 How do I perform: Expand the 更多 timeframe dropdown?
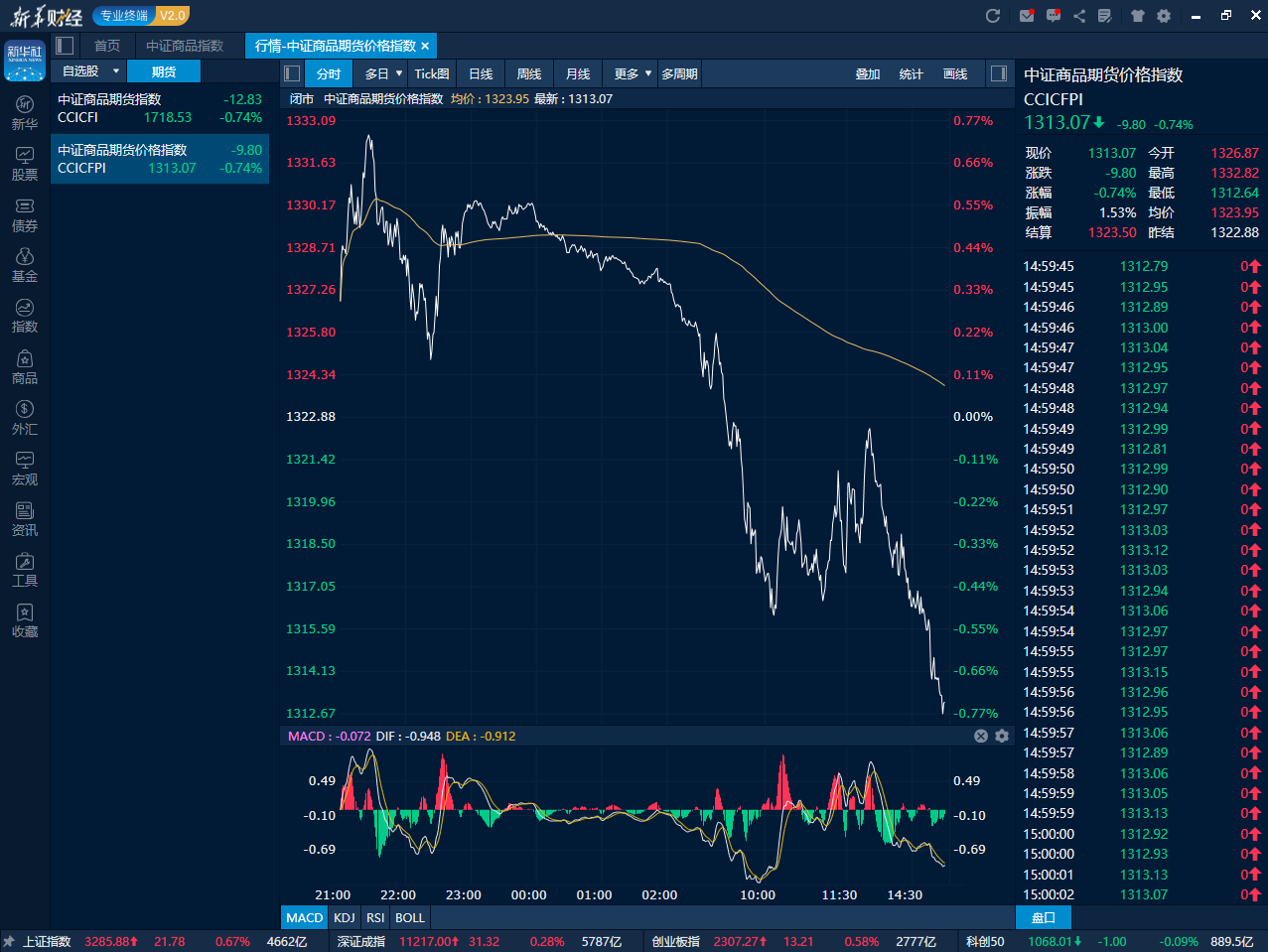(x=633, y=73)
